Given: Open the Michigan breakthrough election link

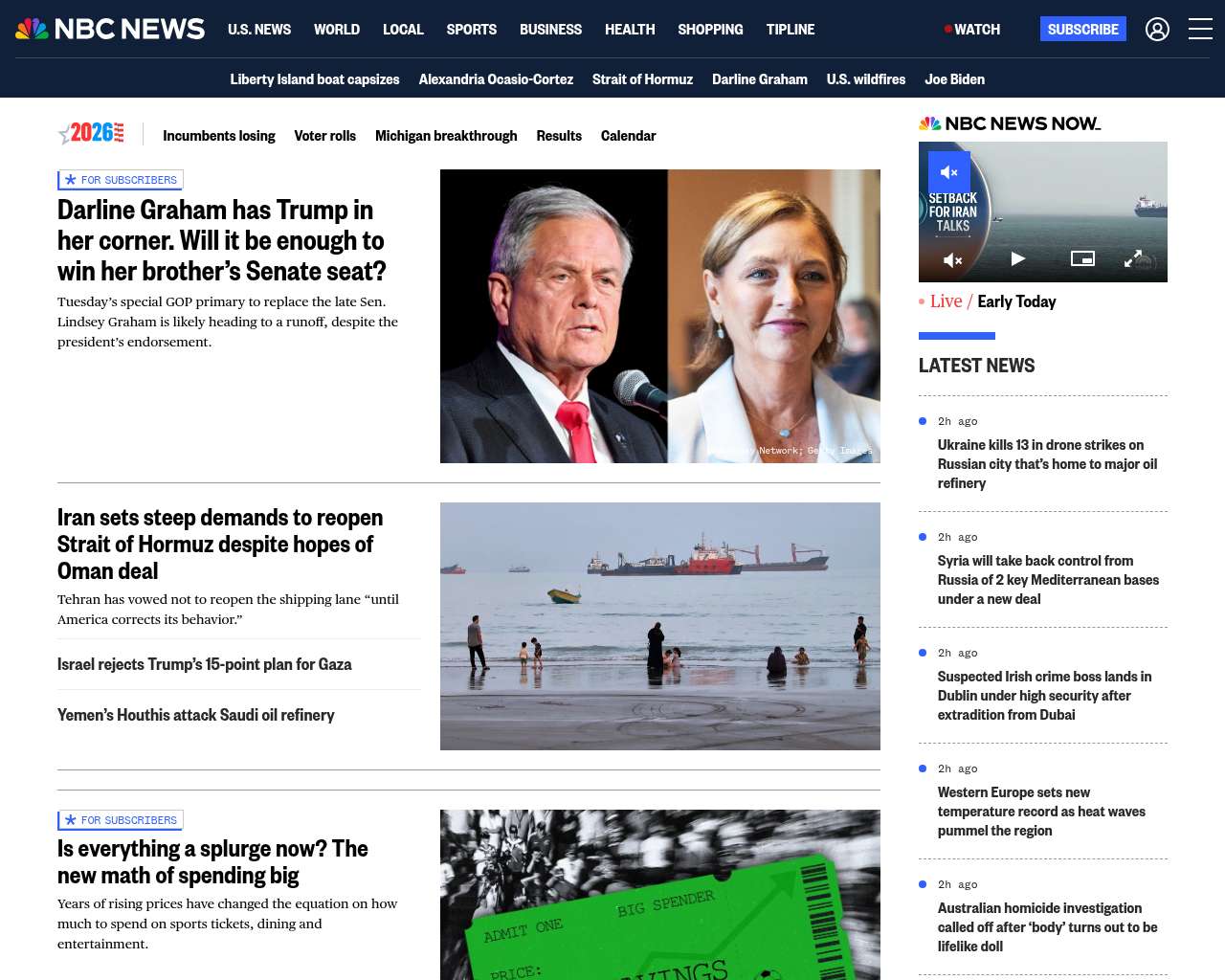Looking at the screenshot, I should pos(446,136).
